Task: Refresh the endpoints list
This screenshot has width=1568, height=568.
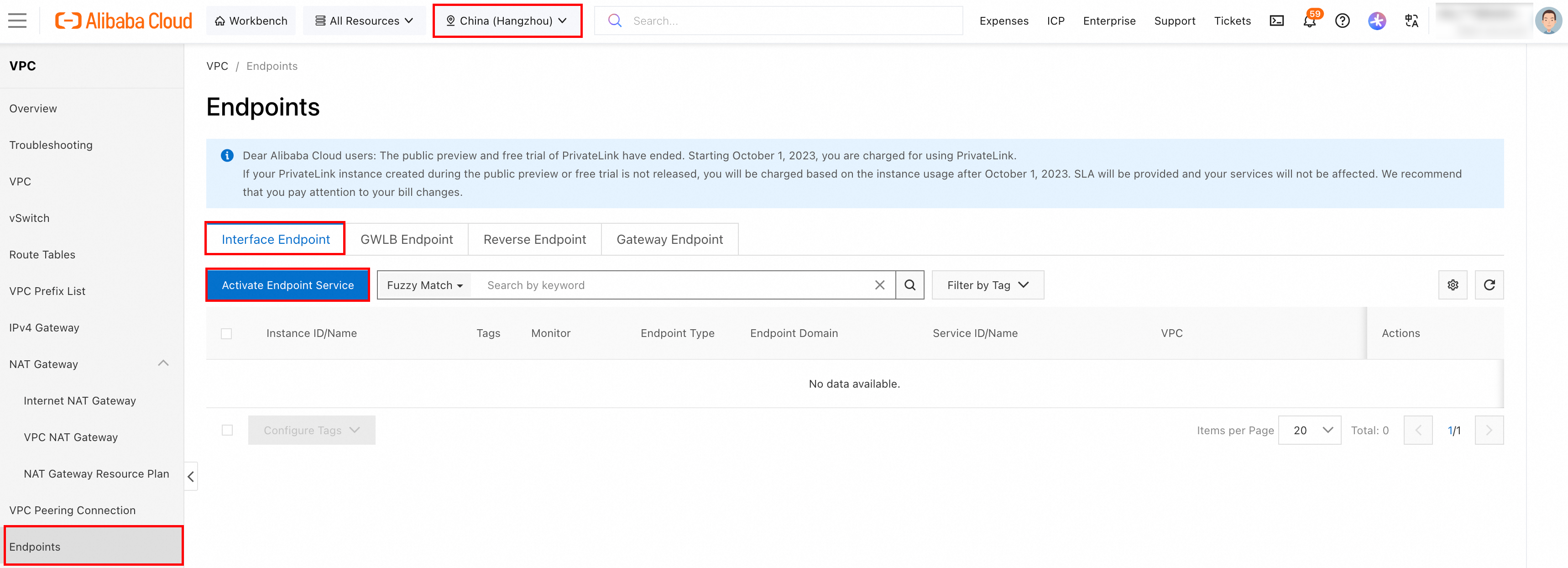Action: pyautogui.click(x=1489, y=285)
